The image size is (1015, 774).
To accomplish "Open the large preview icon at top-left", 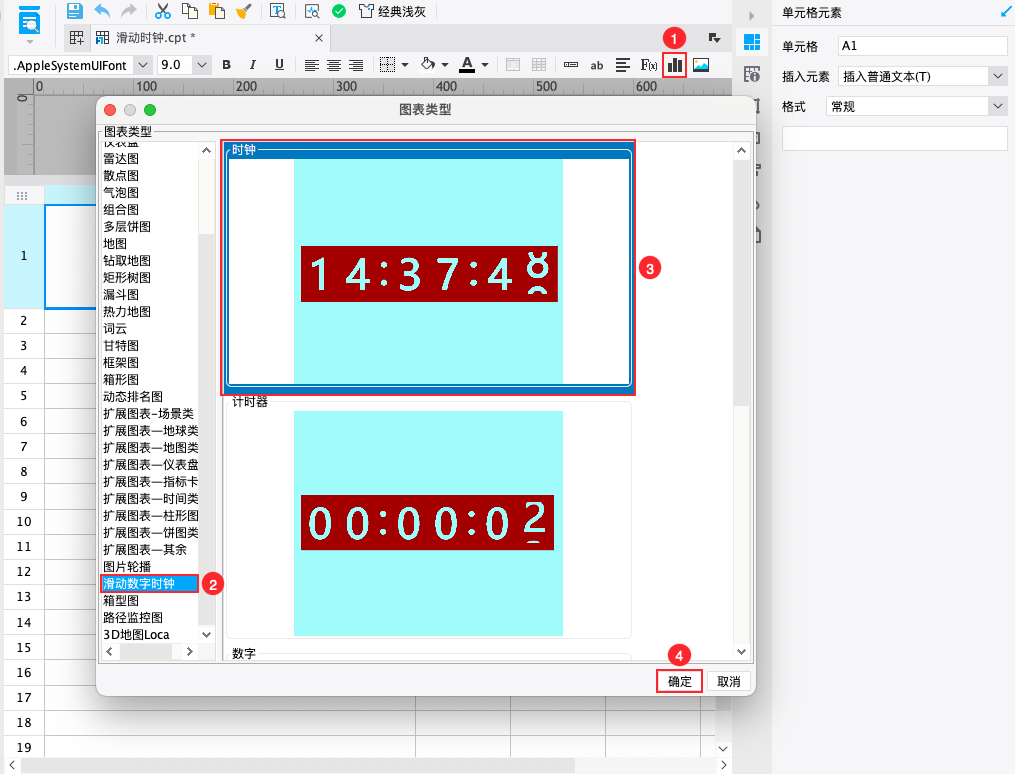I will pyautogui.click(x=29, y=21).
